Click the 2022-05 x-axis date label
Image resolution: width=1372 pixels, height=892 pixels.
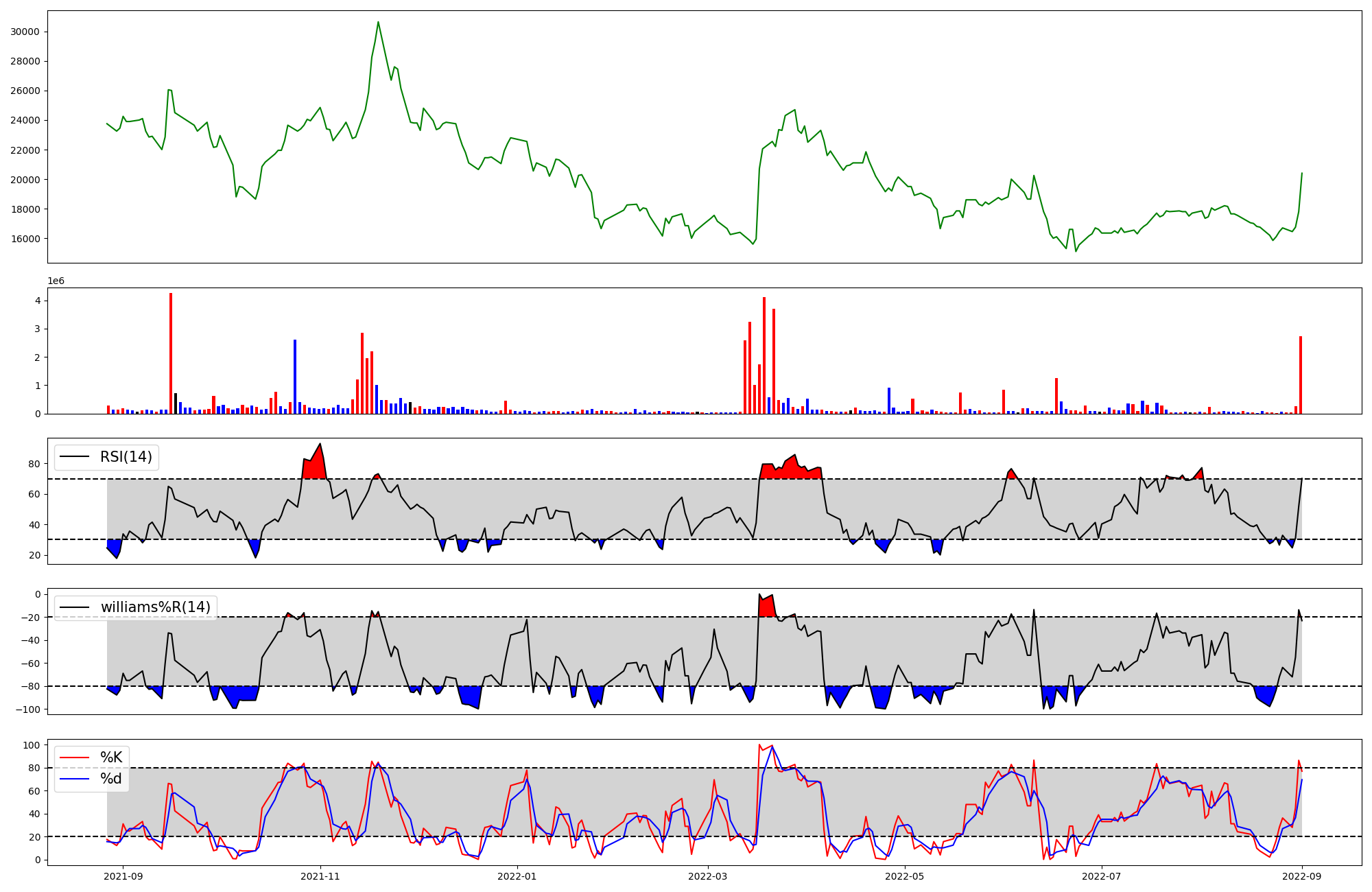point(905,876)
